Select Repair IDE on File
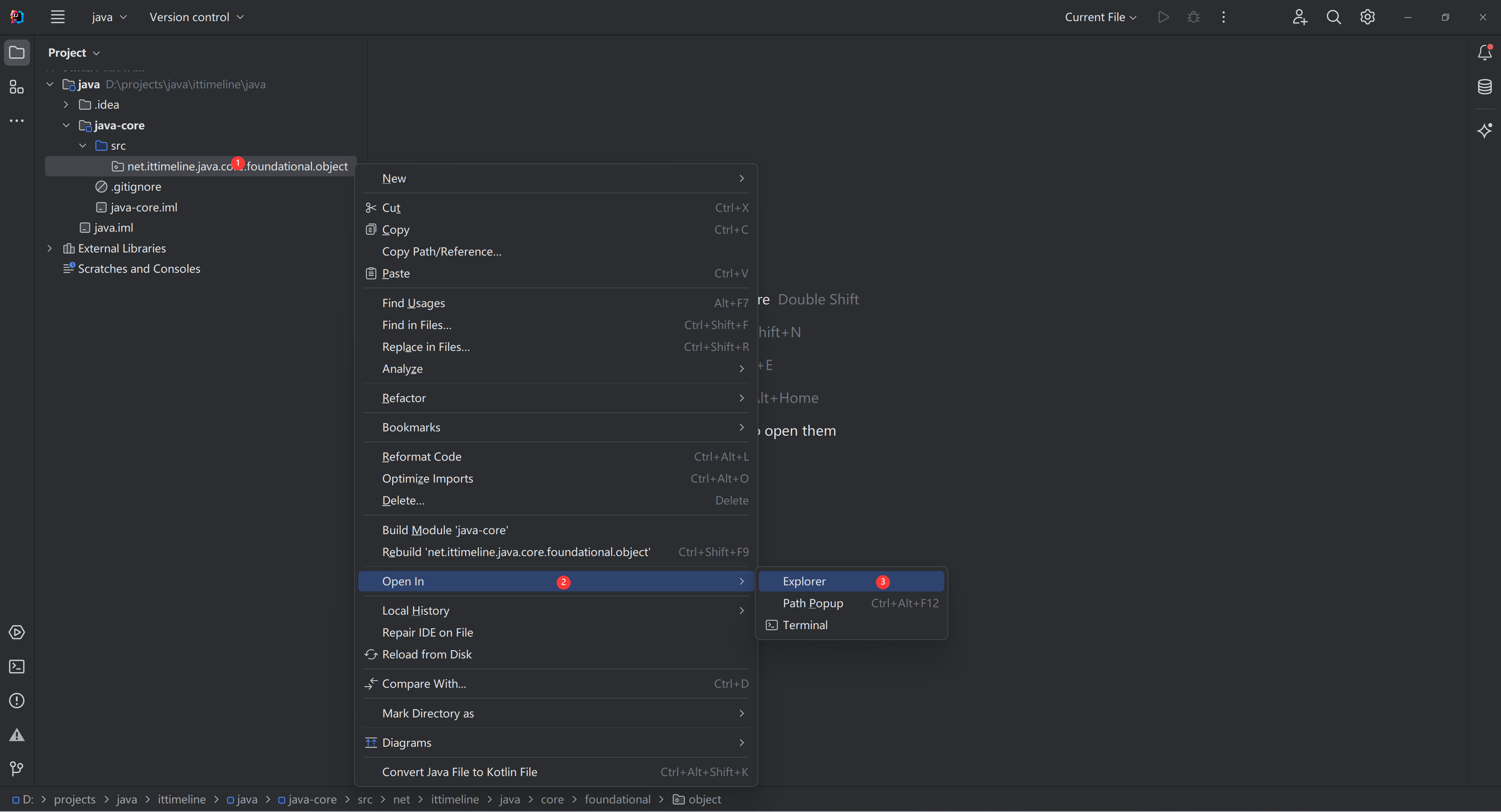Image resolution: width=1501 pixels, height=812 pixels. pyautogui.click(x=556, y=632)
